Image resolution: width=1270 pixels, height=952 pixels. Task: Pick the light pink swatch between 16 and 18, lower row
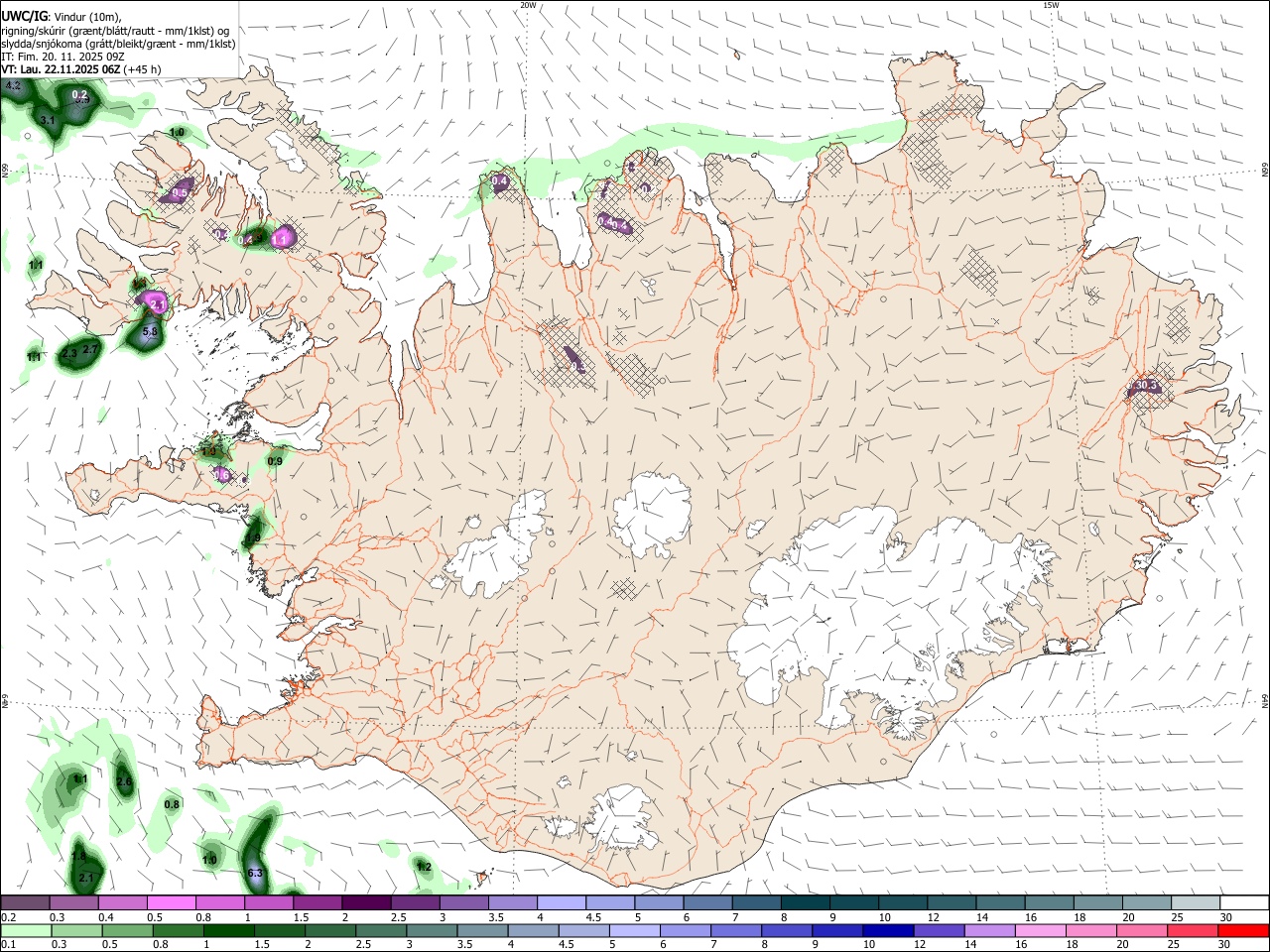pos(1039,930)
